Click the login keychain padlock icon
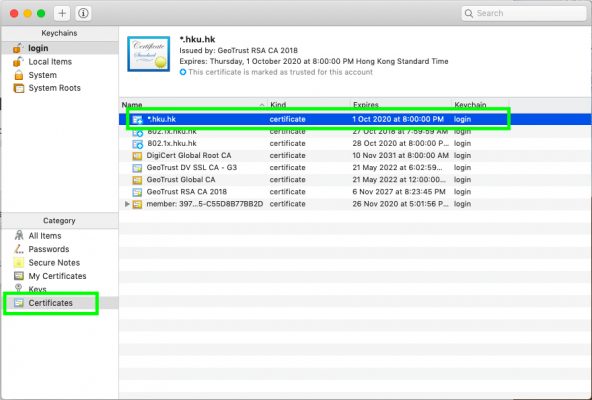 [18, 48]
